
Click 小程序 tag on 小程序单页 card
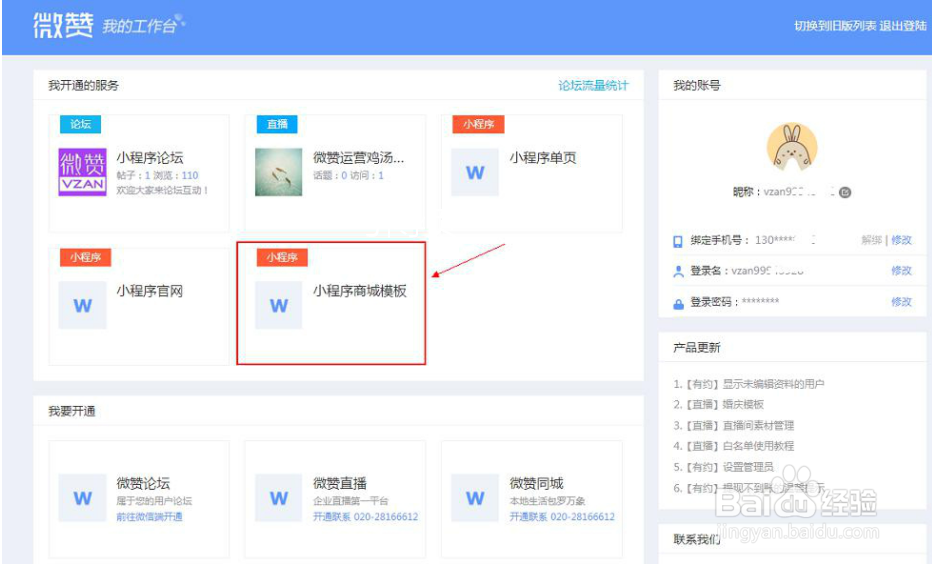[x=478, y=124]
